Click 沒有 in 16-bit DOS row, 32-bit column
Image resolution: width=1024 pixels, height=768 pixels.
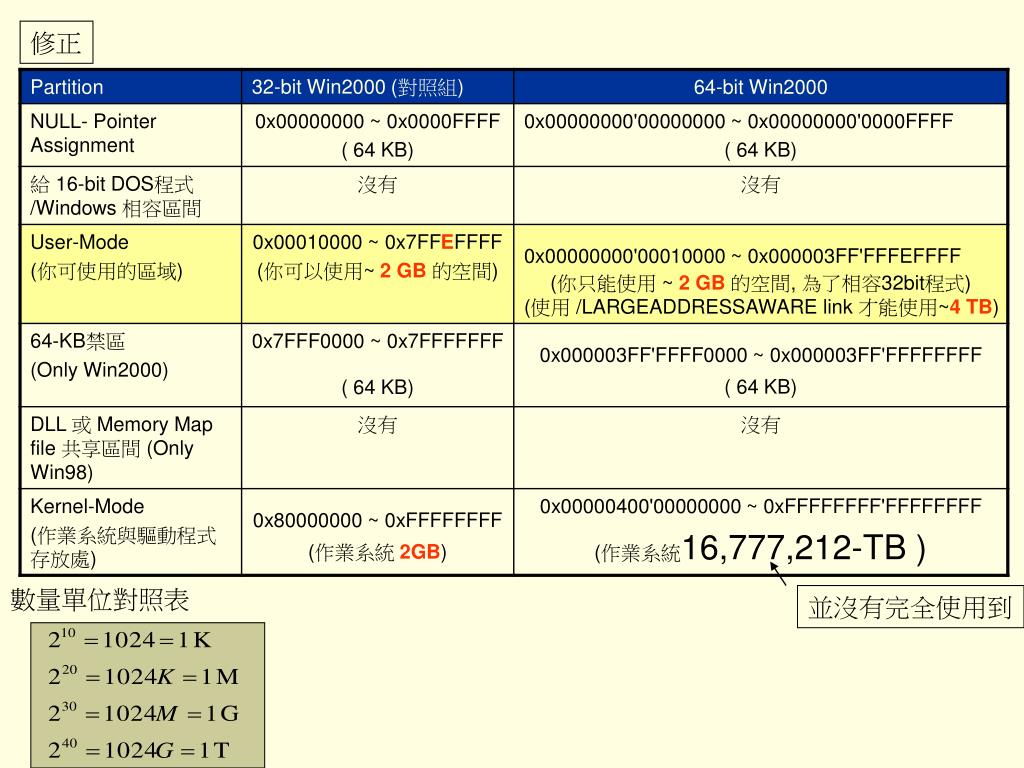pos(377,185)
